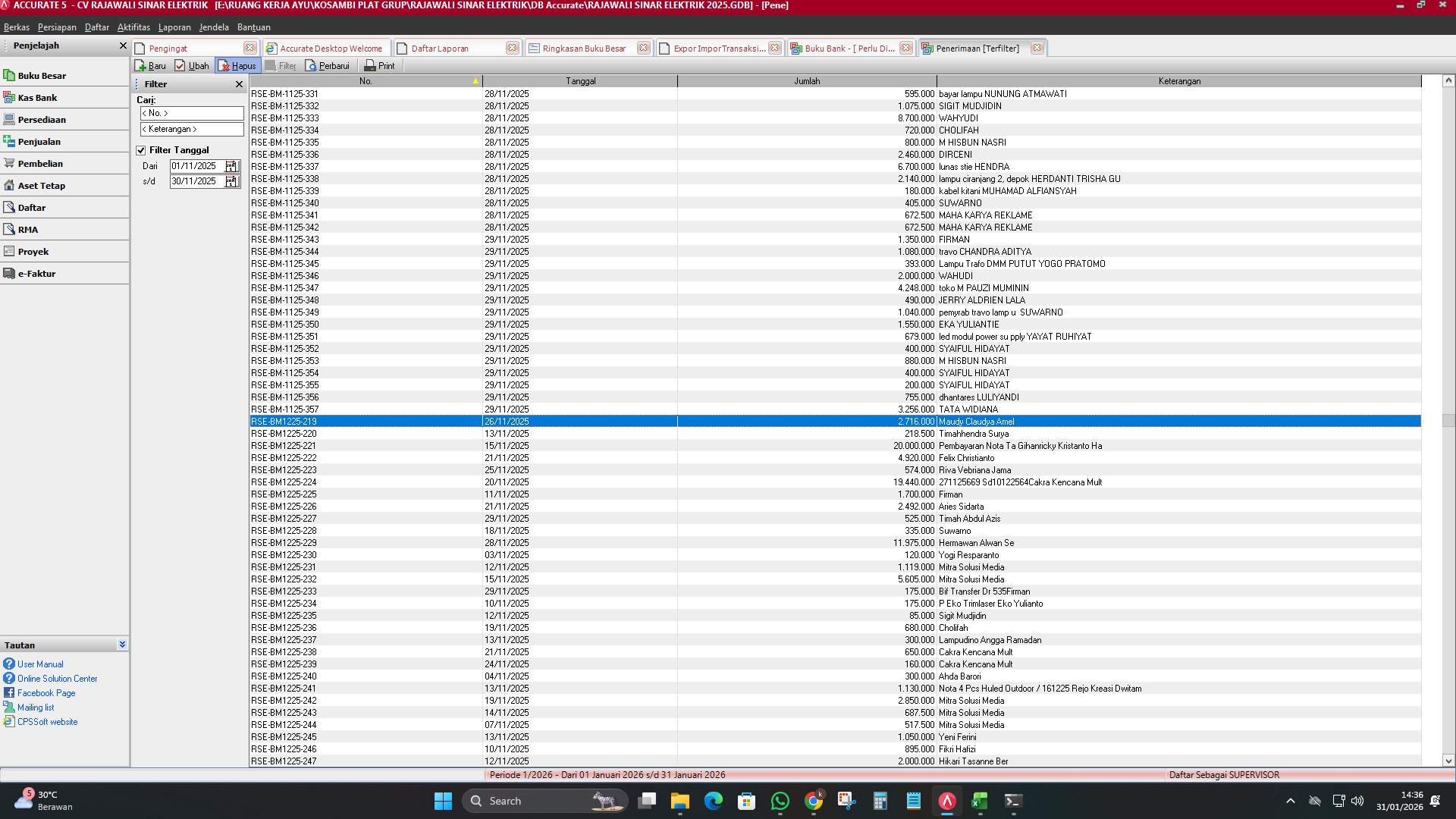
Task: Open the Kas Bank module
Action: pyautogui.click(x=37, y=98)
